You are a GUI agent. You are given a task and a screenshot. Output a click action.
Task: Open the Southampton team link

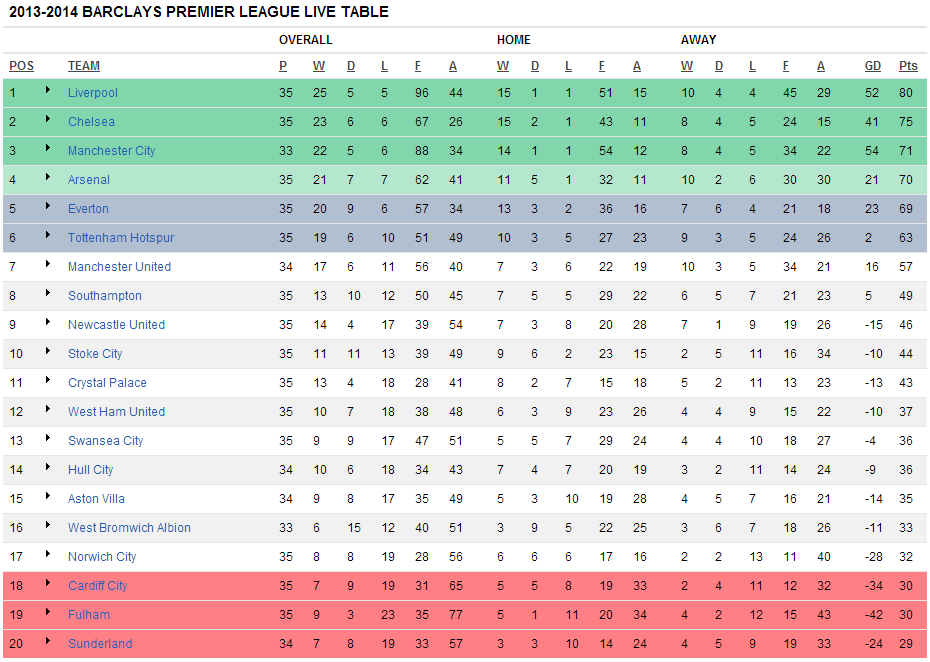click(105, 296)
